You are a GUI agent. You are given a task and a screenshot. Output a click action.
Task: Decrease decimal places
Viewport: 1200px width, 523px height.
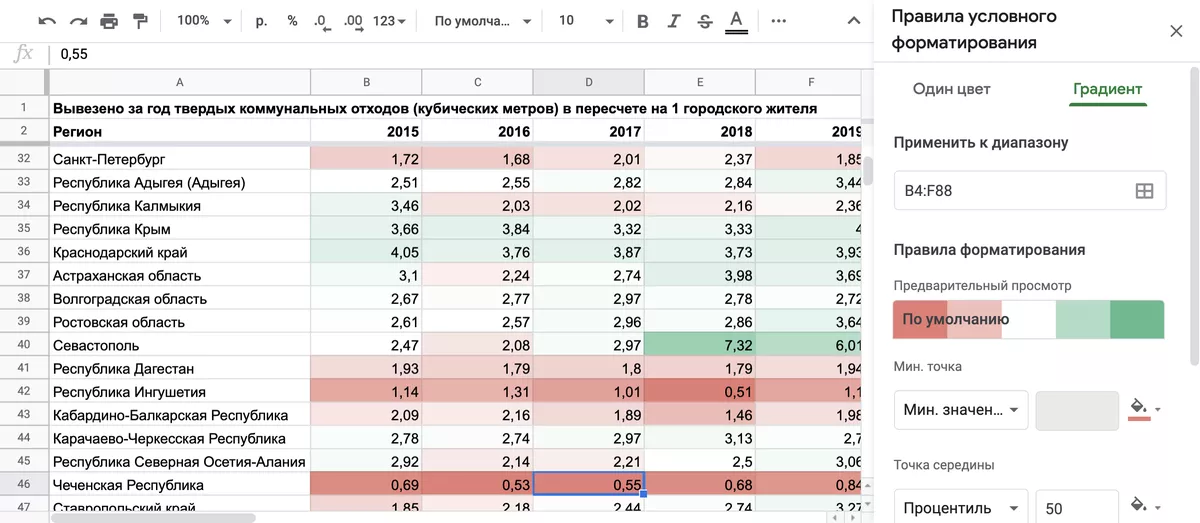coord(321,21)
